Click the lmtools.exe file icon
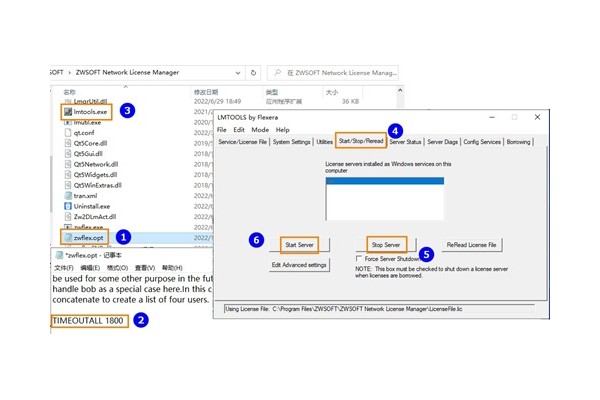The image size is (600, 400). [x=68, y=112]
